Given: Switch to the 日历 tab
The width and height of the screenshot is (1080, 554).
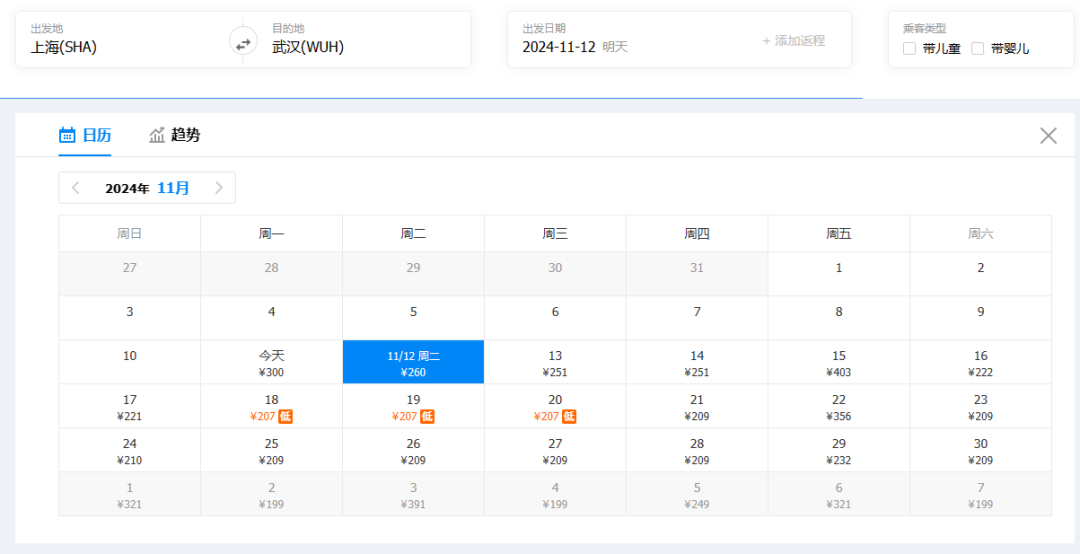Looking at the screenshot, I should tap(85, 135).
